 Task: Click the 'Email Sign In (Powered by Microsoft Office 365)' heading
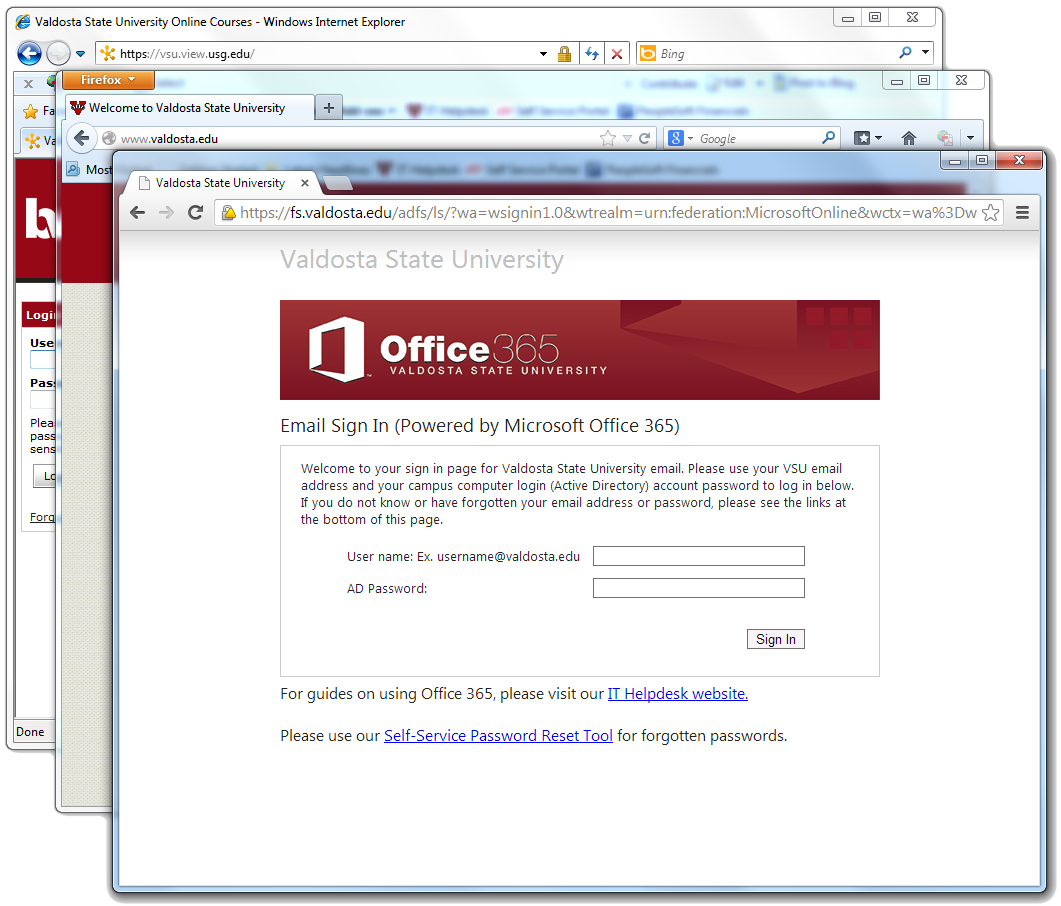pyautogui.click(x=480, y=426)
